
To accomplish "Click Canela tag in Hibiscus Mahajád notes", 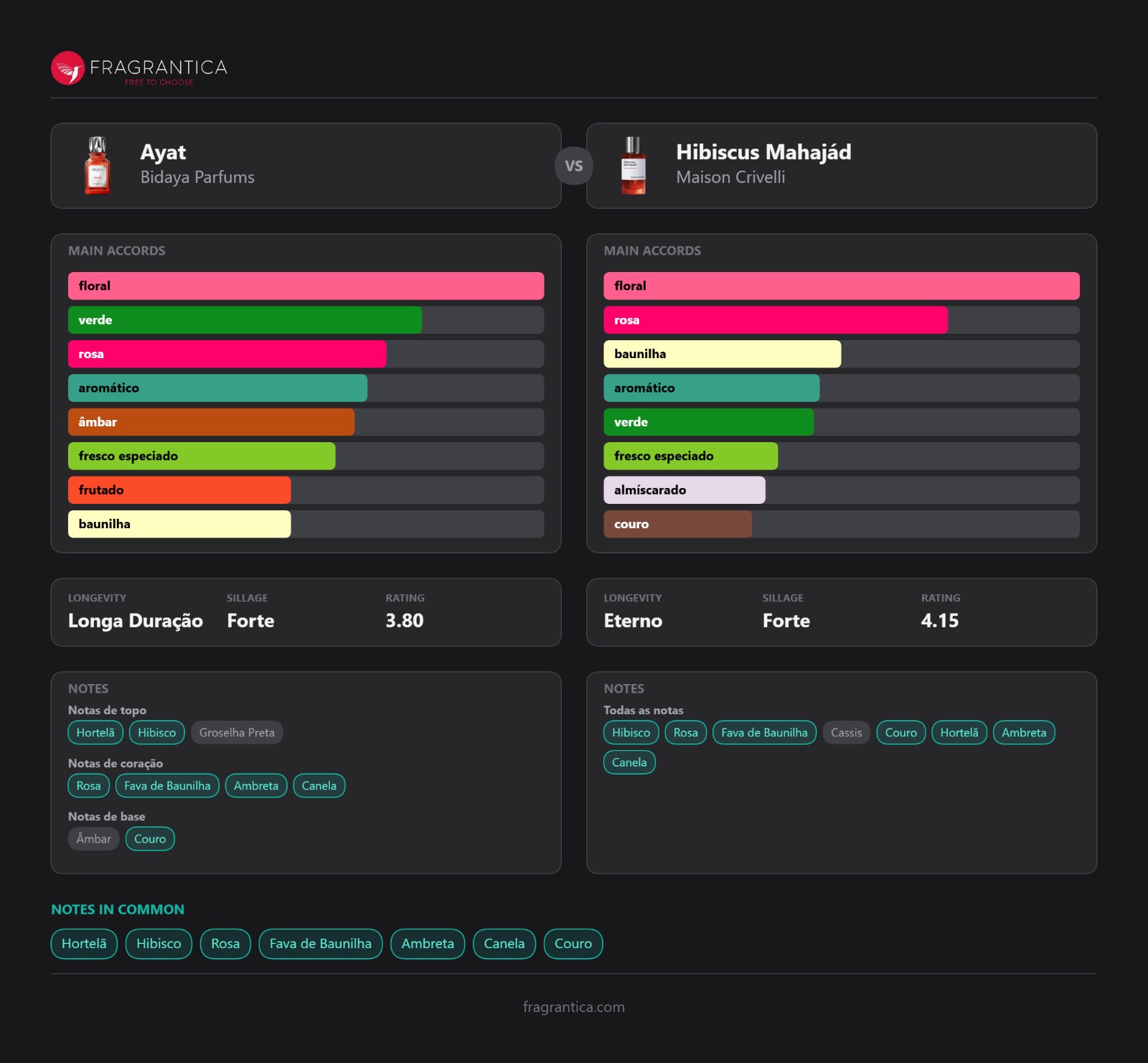I will [629, 762].
